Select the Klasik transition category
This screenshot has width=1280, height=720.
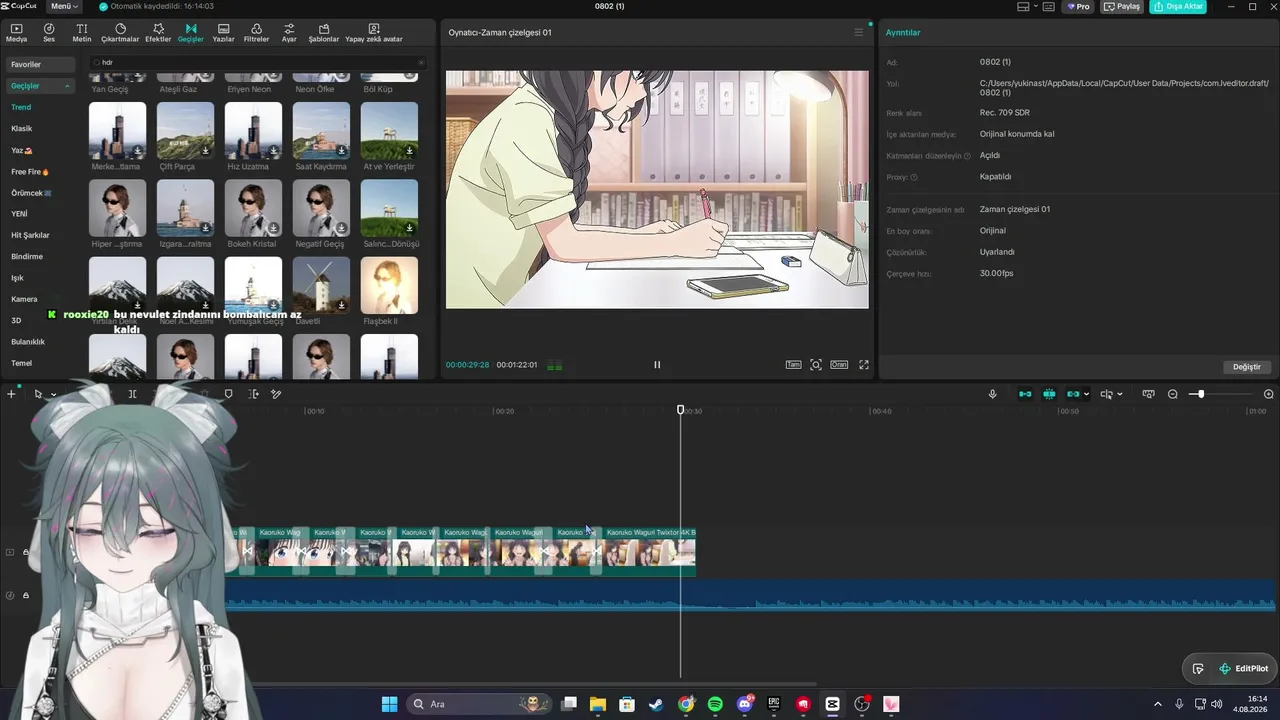(22, 128)
